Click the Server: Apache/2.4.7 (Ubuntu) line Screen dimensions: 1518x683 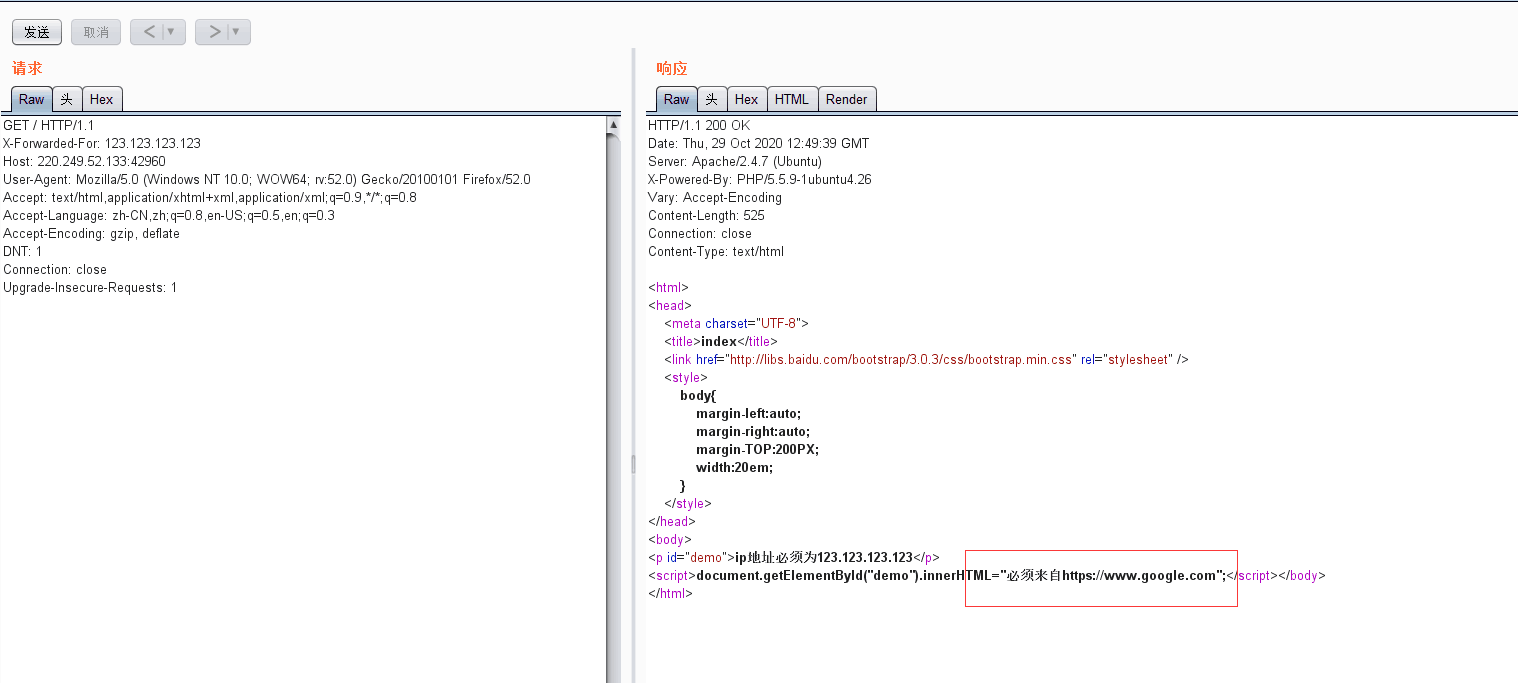[x=735, y=161]
